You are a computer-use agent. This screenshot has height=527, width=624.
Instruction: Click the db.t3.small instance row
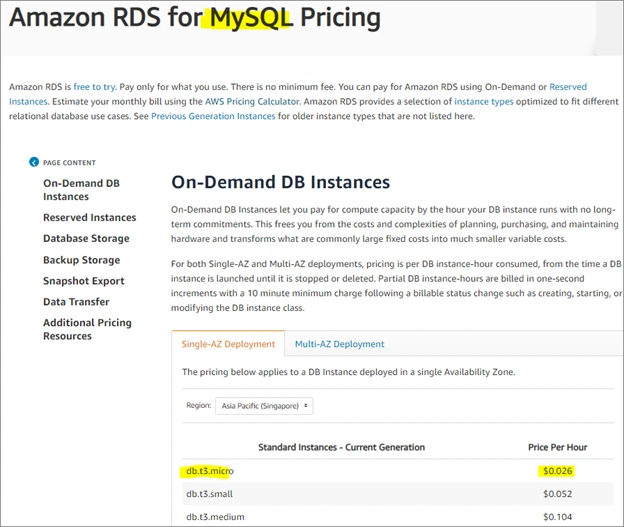pos(210,493)
